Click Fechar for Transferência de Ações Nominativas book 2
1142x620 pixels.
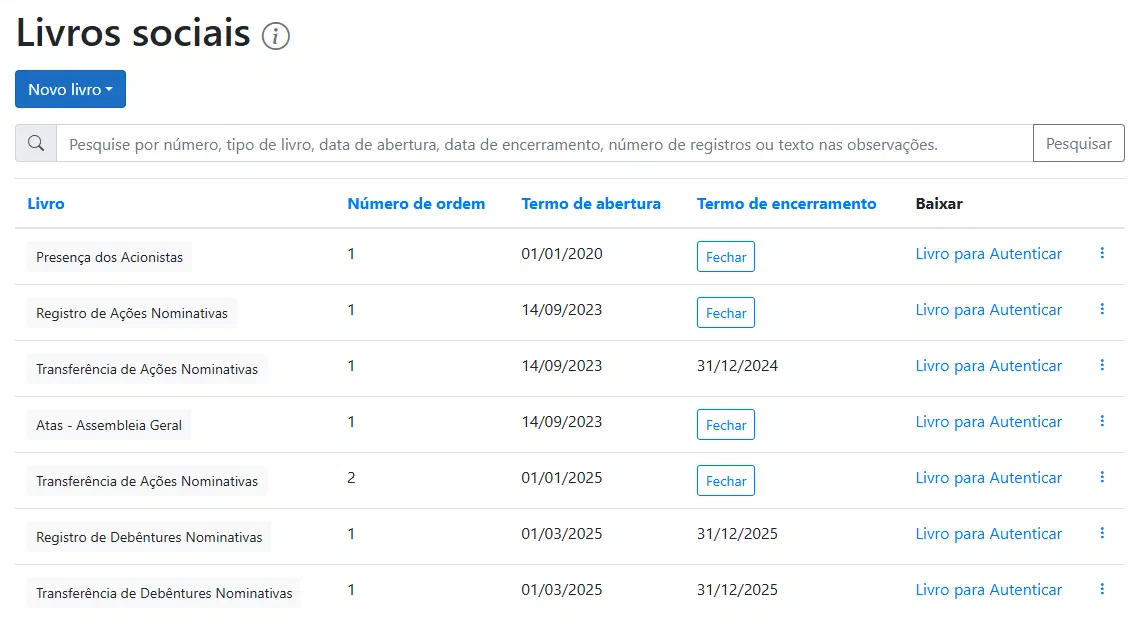[726, 481]
